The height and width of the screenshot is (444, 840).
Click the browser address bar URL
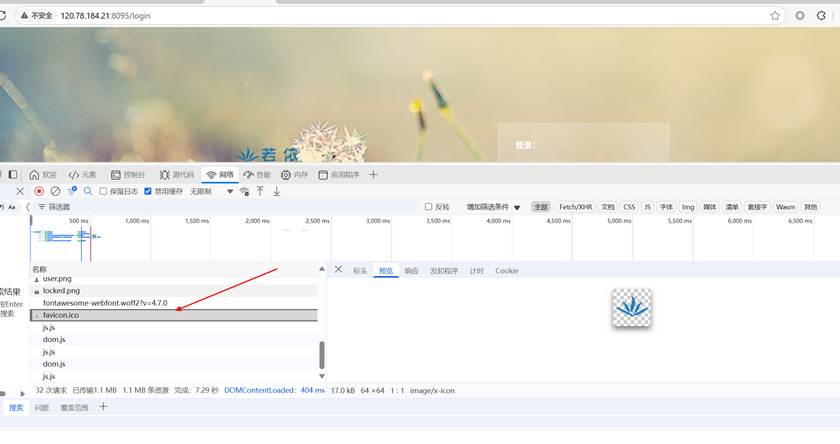click(106, 16)
